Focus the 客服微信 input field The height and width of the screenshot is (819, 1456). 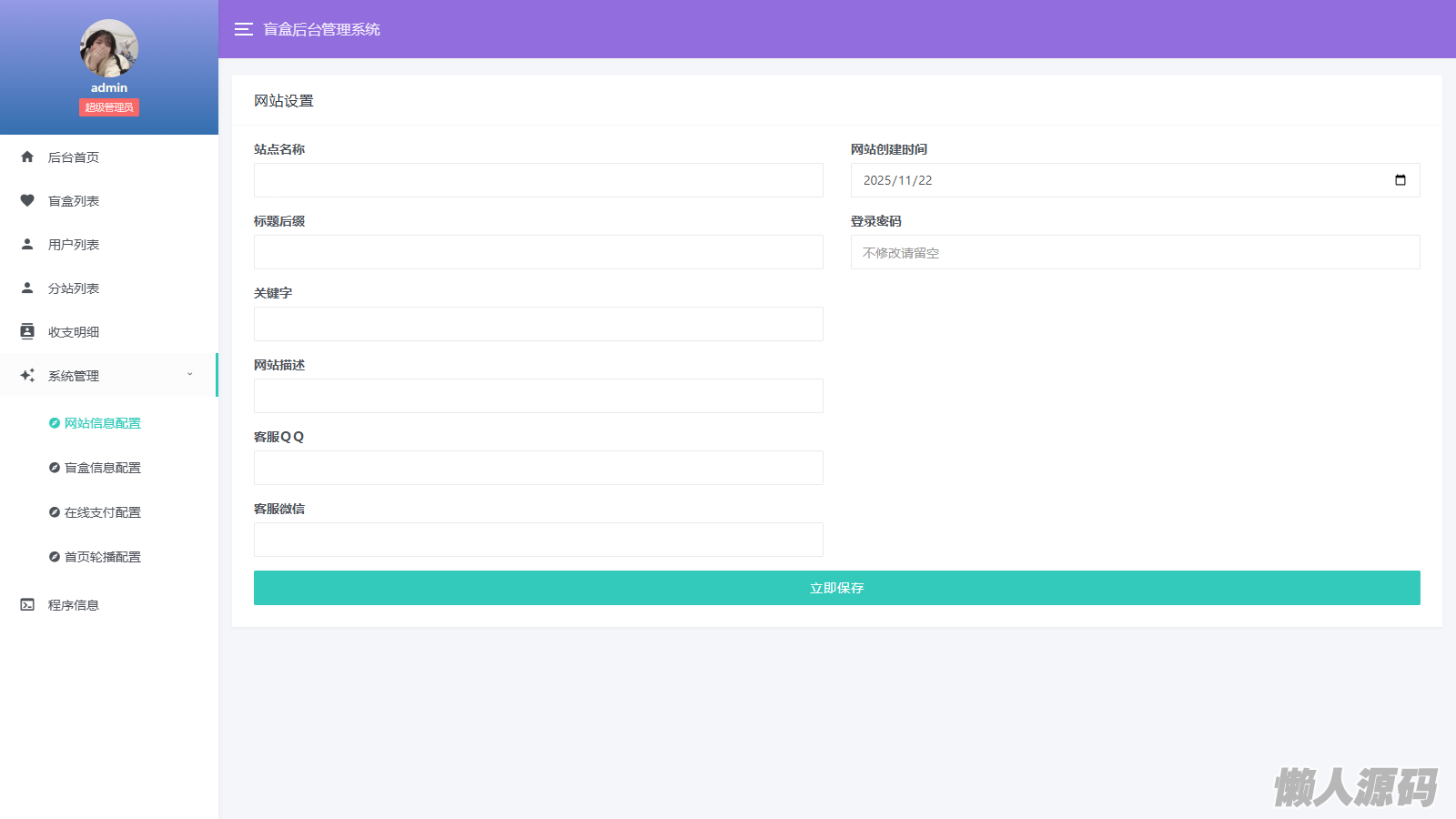tap(539, 540)
